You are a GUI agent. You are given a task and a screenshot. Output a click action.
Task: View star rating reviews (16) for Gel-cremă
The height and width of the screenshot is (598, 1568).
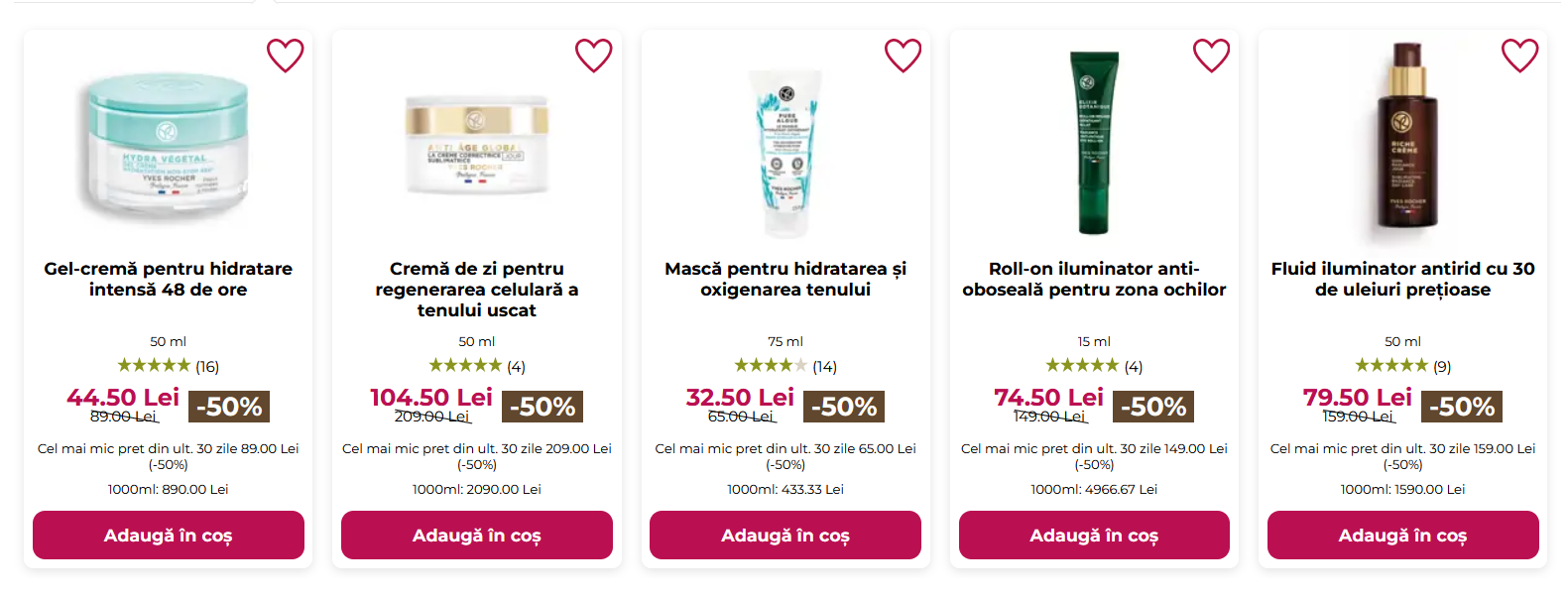(x=169, y=366)
